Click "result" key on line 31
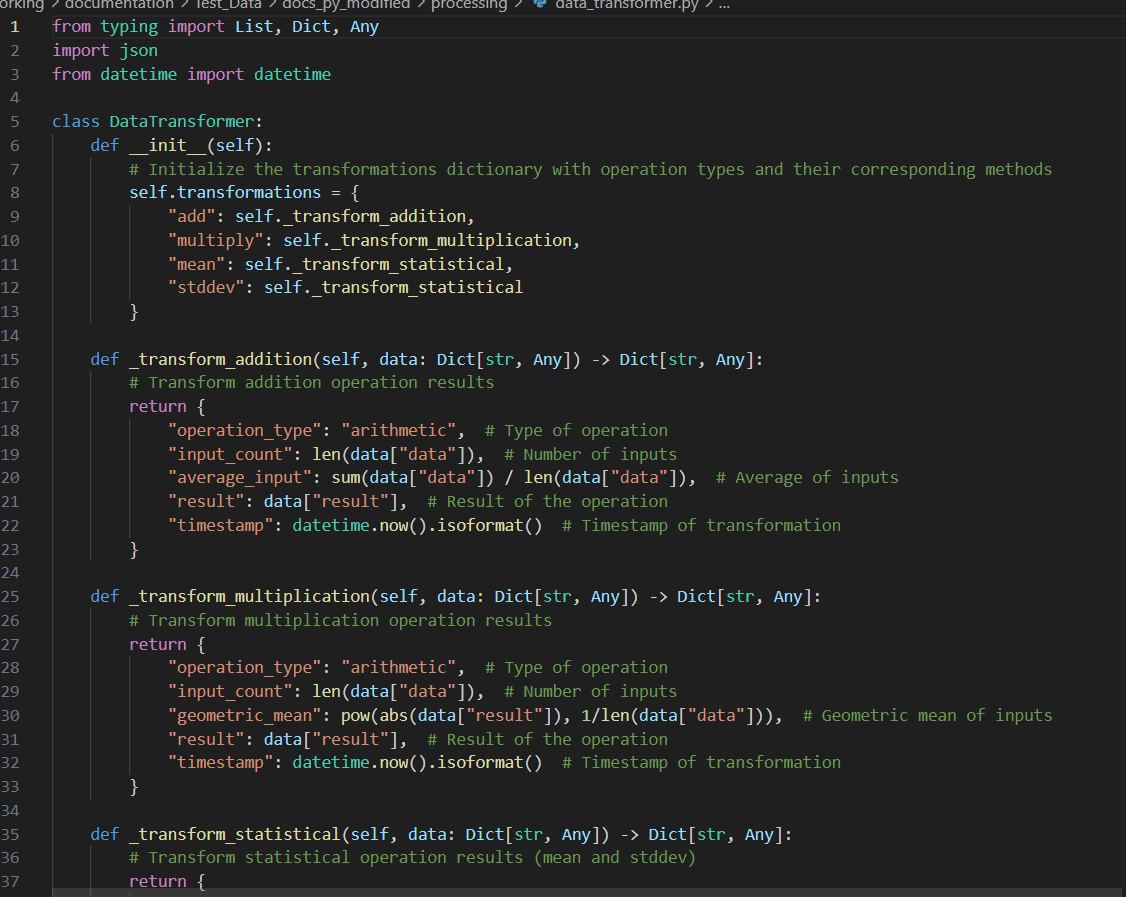The image size is (1126, 897). pos(206,740)
